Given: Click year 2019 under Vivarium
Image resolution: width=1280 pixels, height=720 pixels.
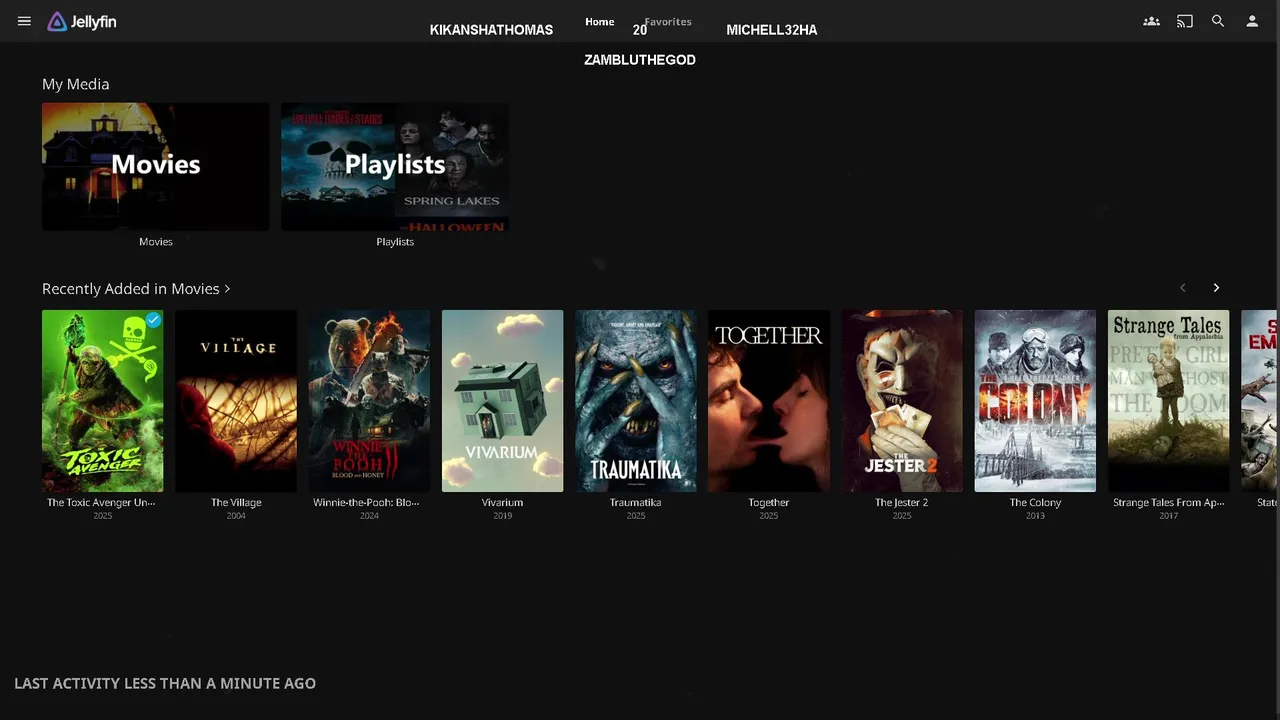Looking at the screenshot, I should click(x=502, y=516).
